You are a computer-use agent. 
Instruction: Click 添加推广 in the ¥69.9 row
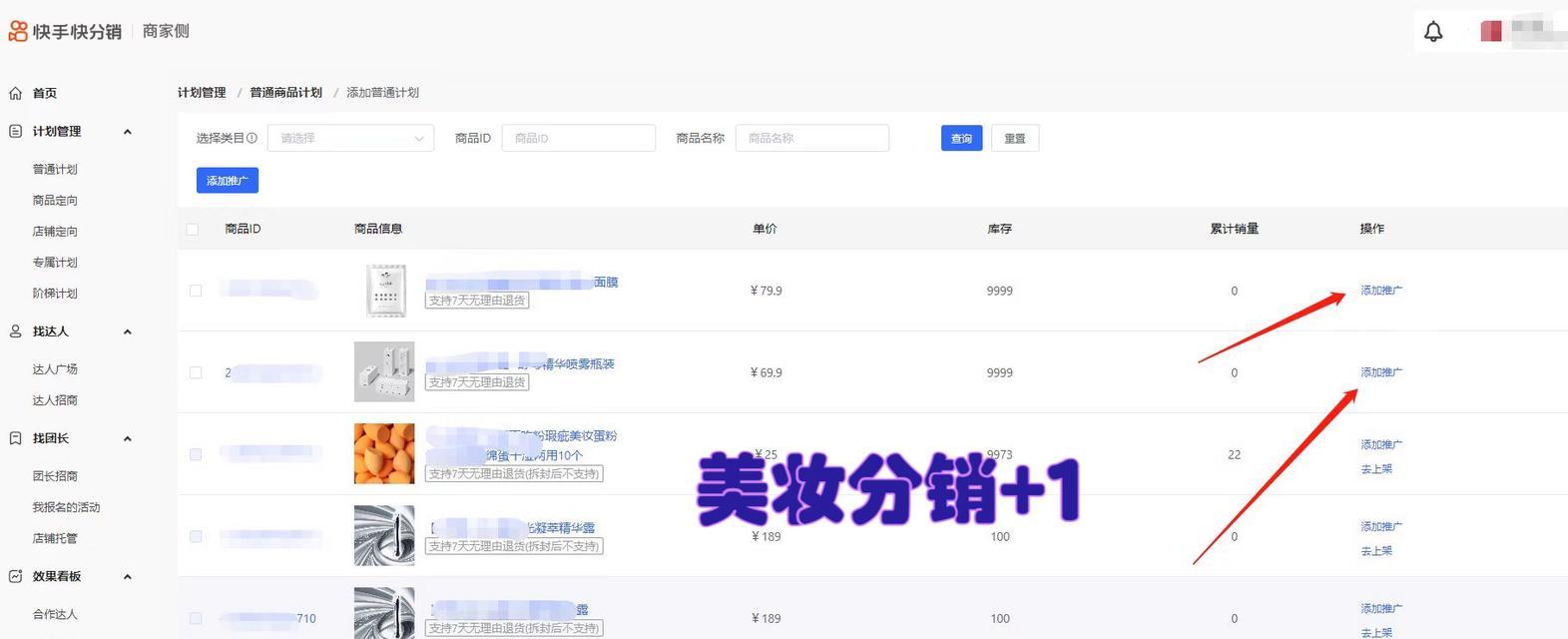point(1381,371)
